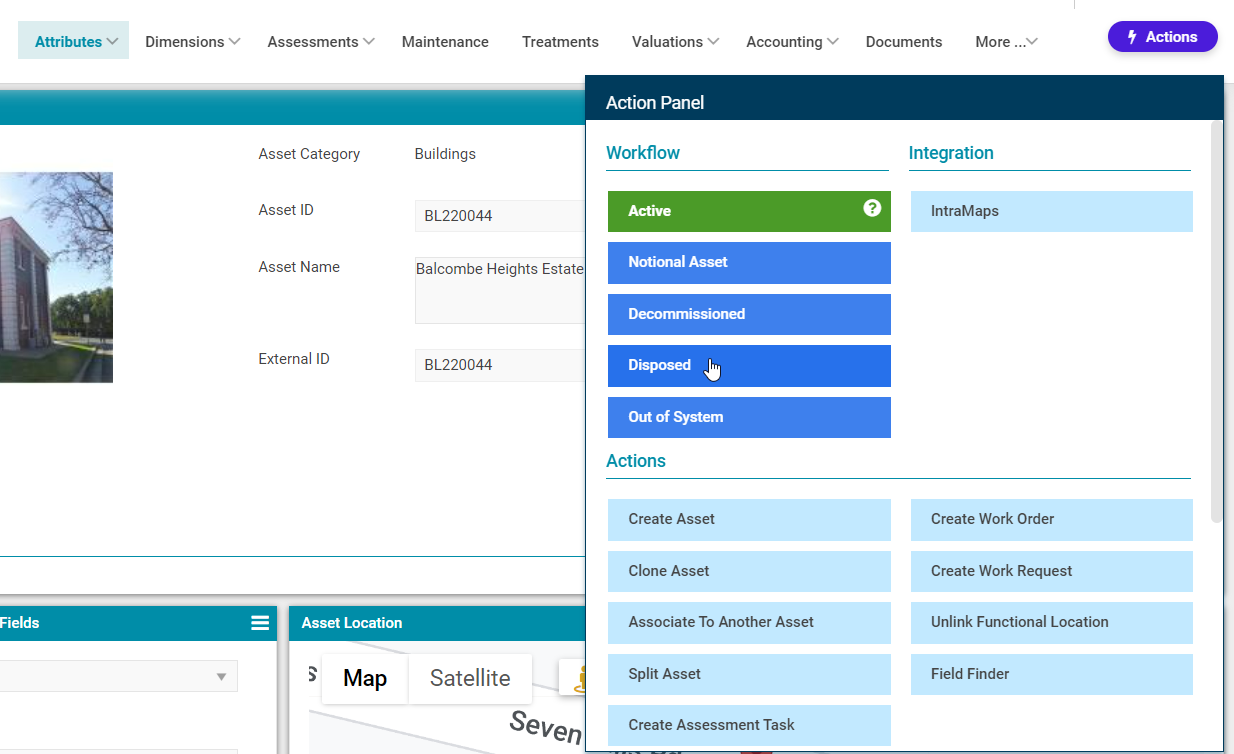
Task: Select the Clone Asset action
Action: [x=748, y=571]
